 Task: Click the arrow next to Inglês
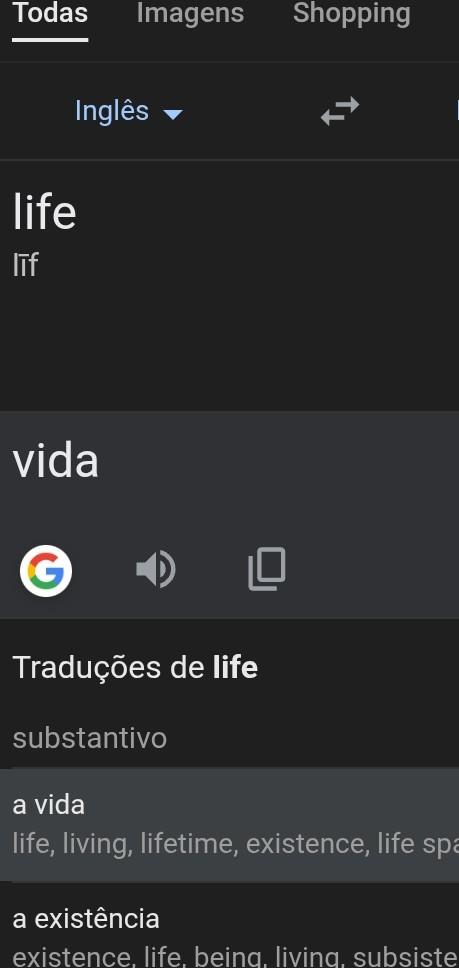coord(172,114)
